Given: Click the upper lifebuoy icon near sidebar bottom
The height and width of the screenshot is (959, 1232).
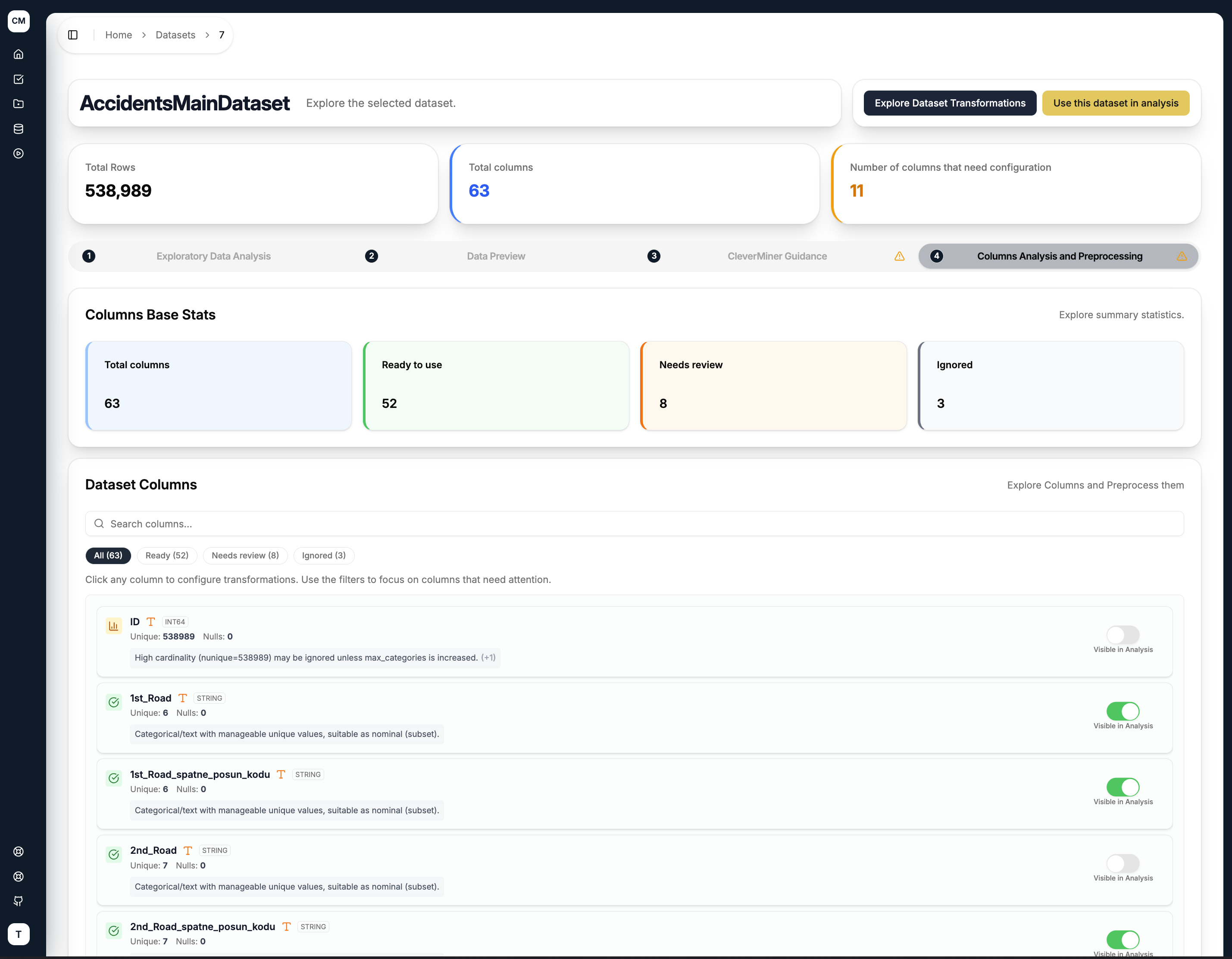Looking at the screenshot, I should pyautogui.click(x=19, y=852).
